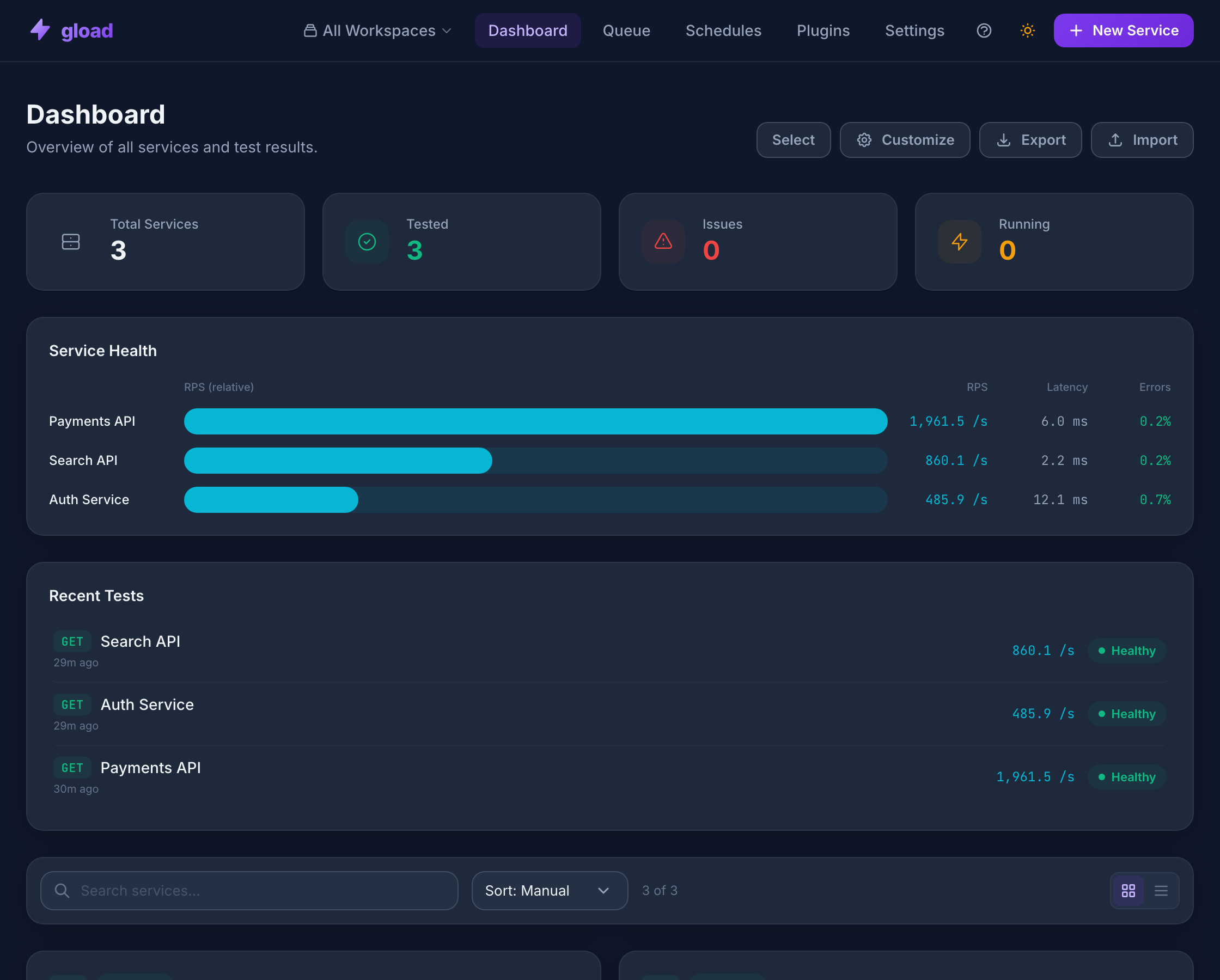Click the Tested count card

461,242
